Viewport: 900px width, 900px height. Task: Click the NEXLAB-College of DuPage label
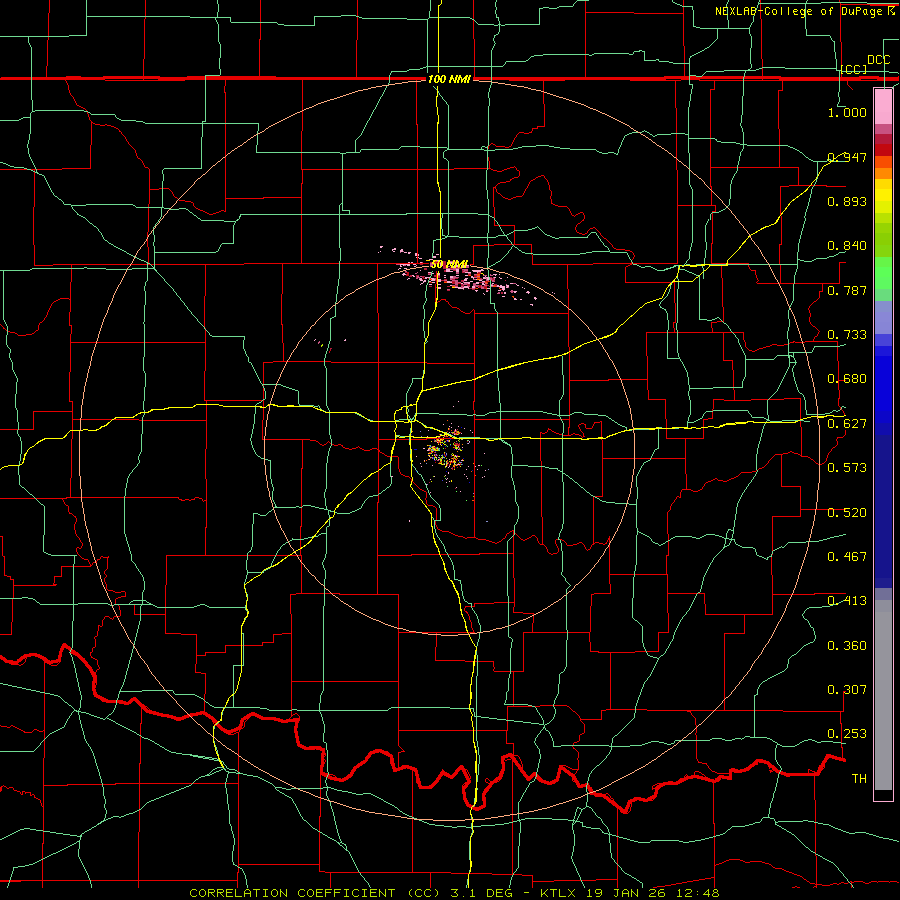pyautogui.click(x=804, y=11)
